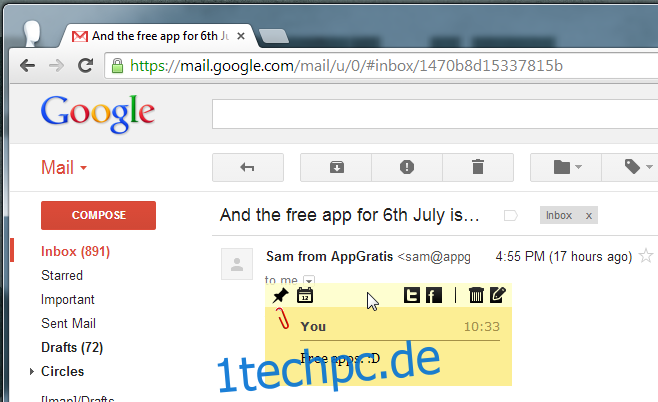The width and height of the screenshot is (658, 402).
Task: Share the note via Twitter icon
Action: [x=411, y=295]
